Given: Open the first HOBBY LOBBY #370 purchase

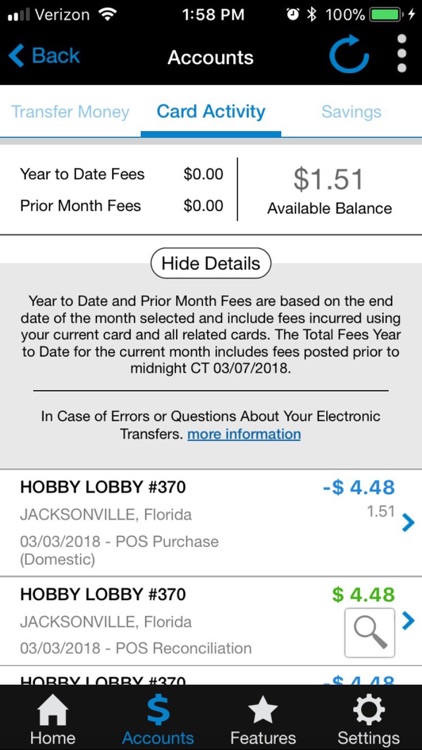Looking at the screenshot, I should 211,523.
